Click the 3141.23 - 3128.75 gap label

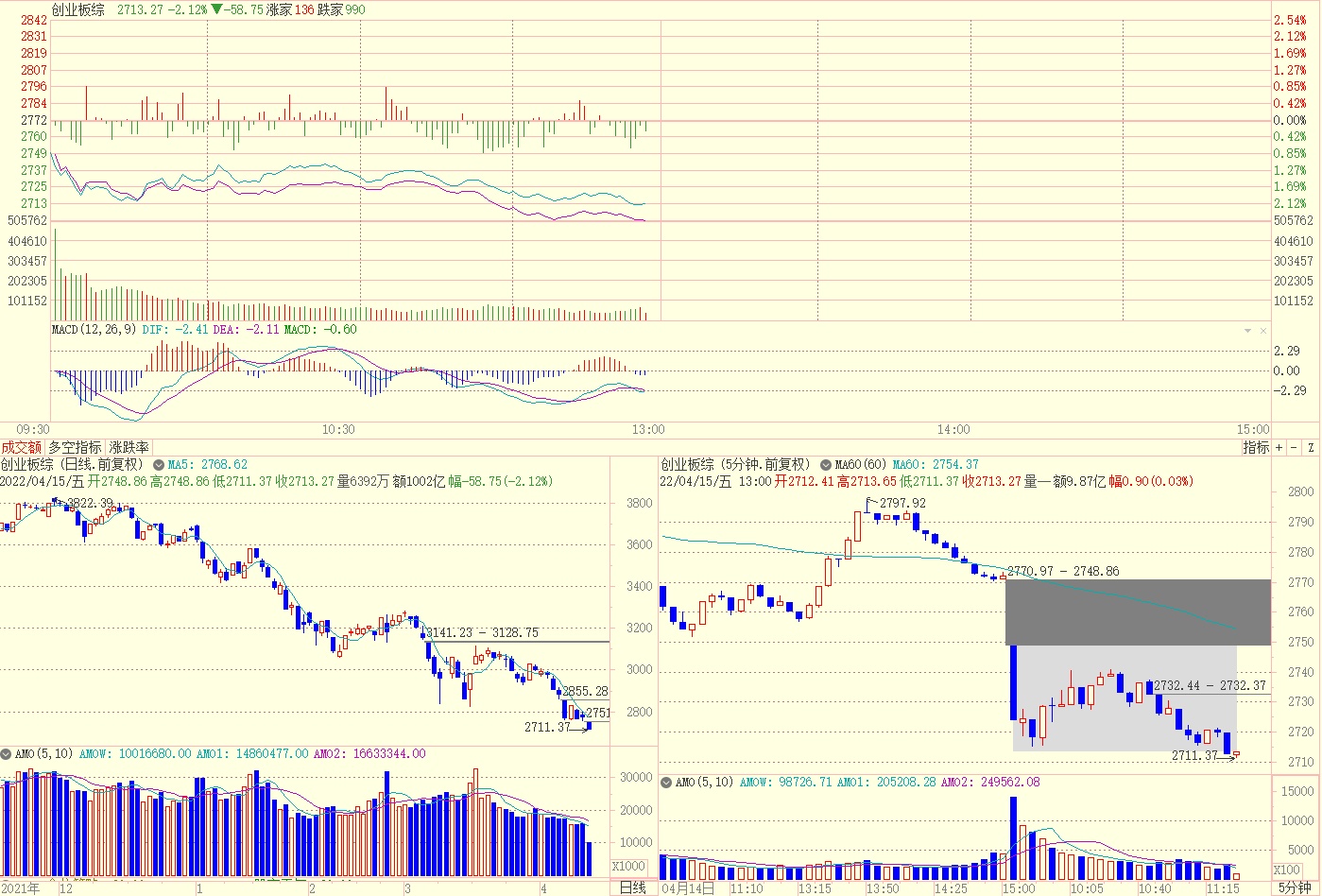click(x=482, y=632)
